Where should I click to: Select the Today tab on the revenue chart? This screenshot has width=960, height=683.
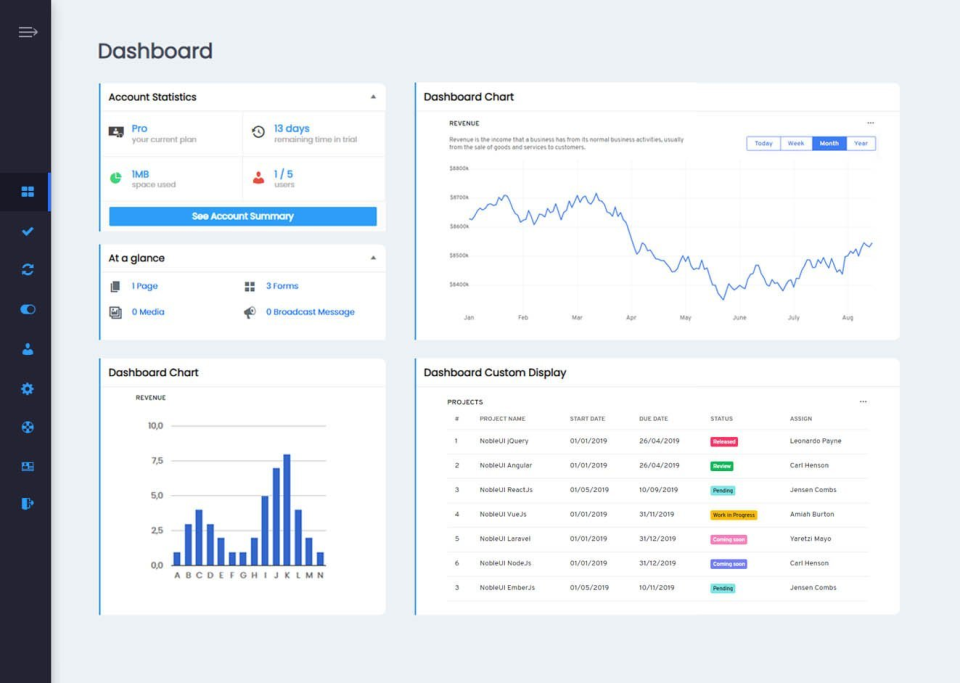tap(763, 143)
